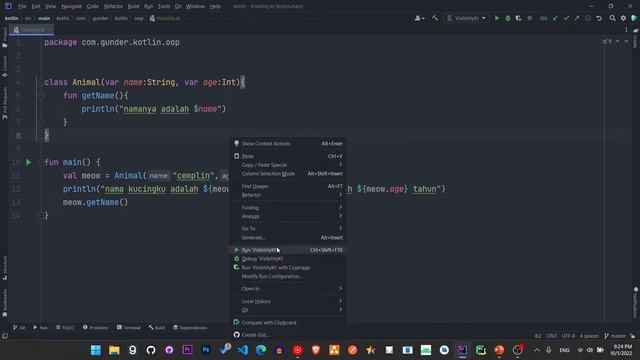Select Find Usages in the context menu
The height and width of the screenshot is (360, 640).
(x=288, y=187)
